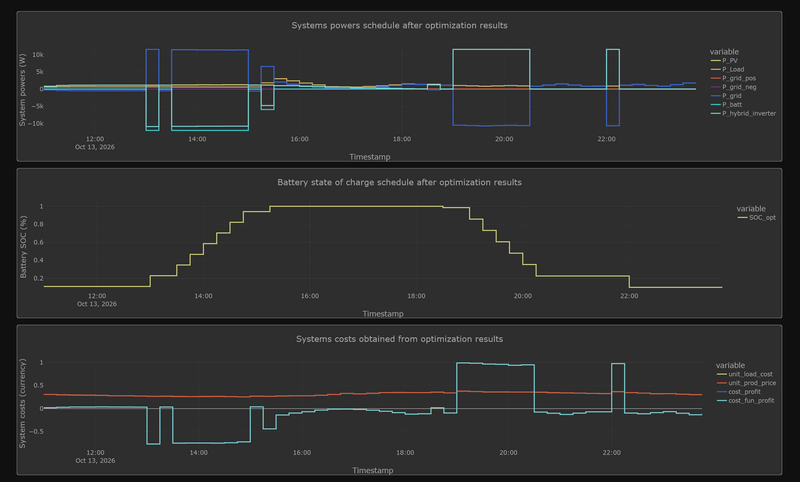Click Timestamp label under the battery SOC chart
800x482 pixels.
383,314
